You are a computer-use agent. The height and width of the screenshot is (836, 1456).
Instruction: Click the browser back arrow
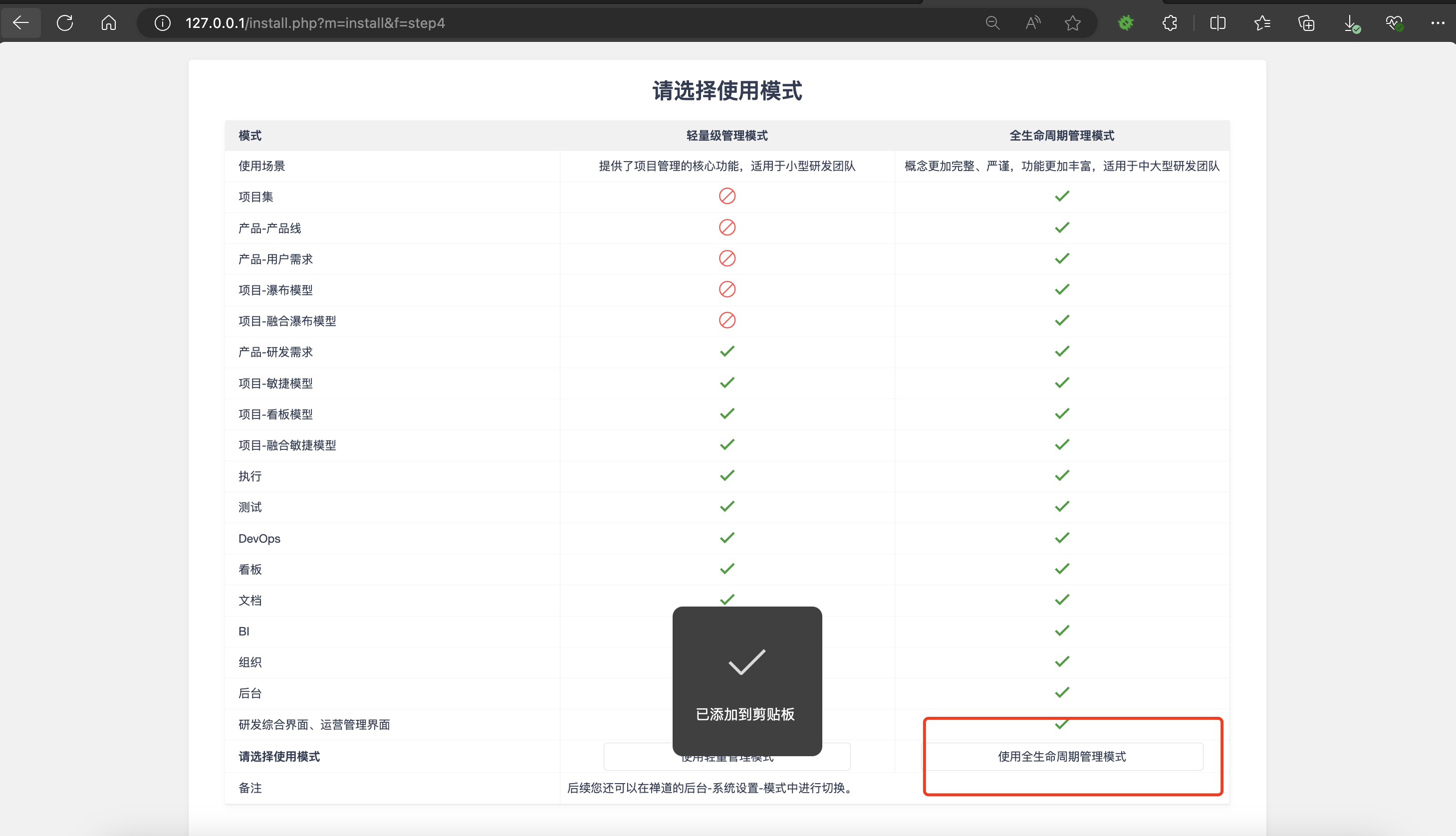click(x=21, y=23)
